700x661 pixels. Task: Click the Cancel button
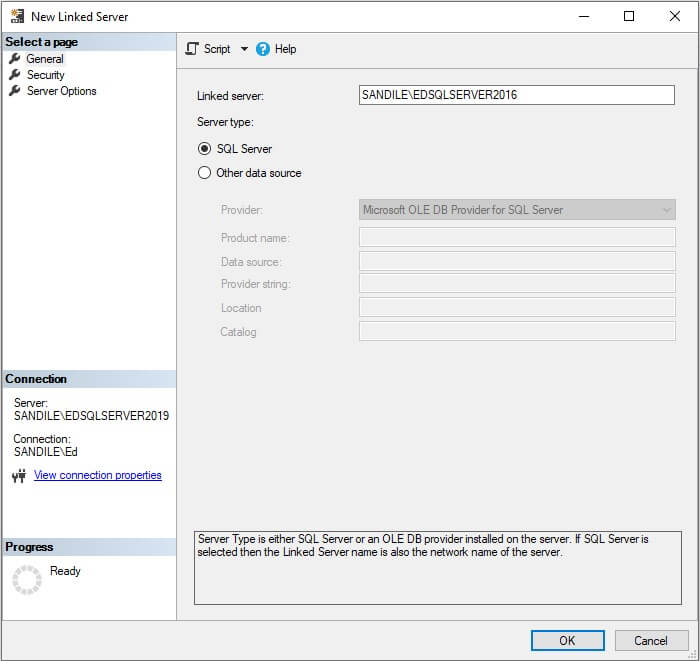(651, 640)
